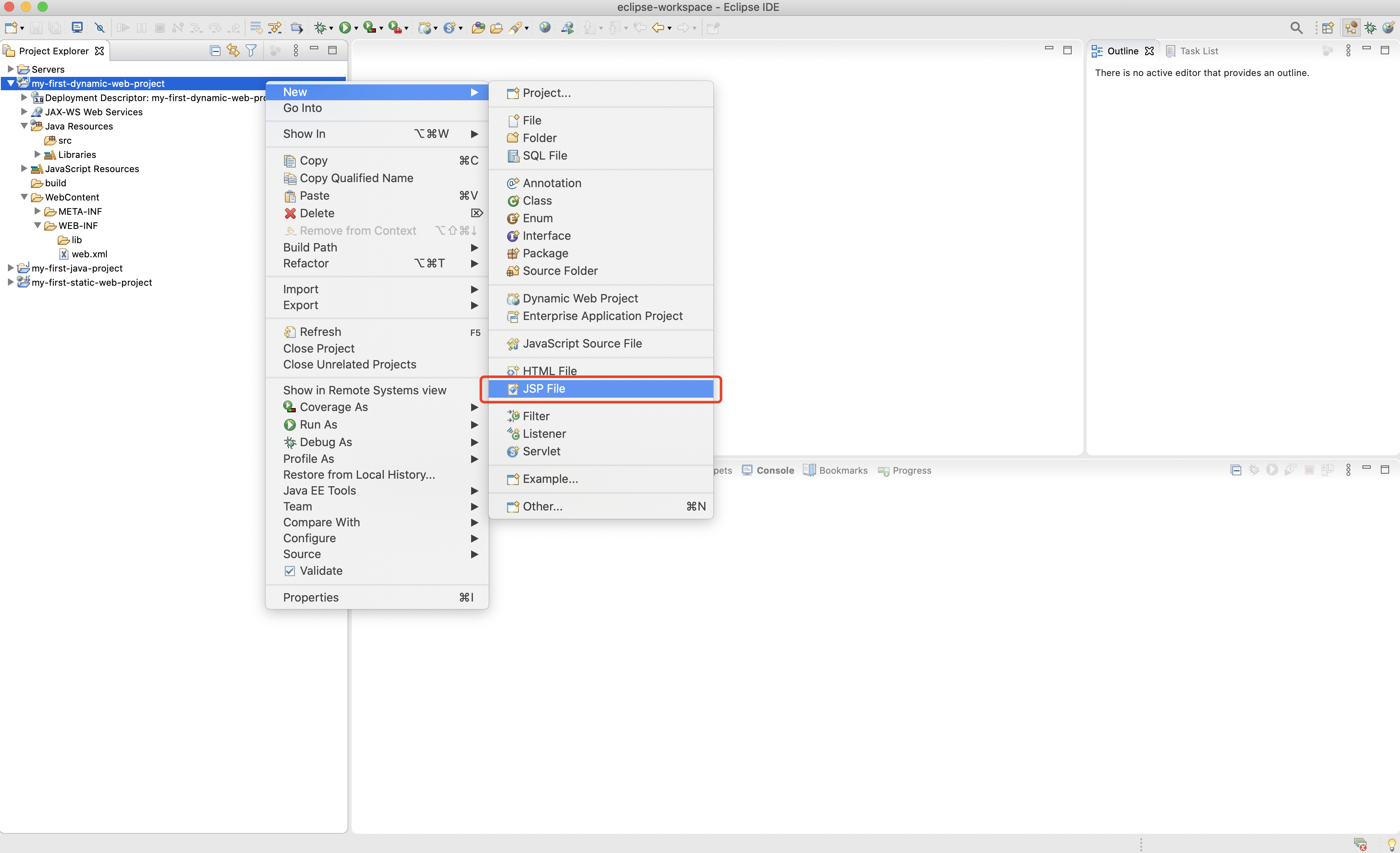Click the New Dynamic Web Project toolbar icon
Viewport: 1400px width, 853px height.
pyautogui.click(x=424, y=27)
